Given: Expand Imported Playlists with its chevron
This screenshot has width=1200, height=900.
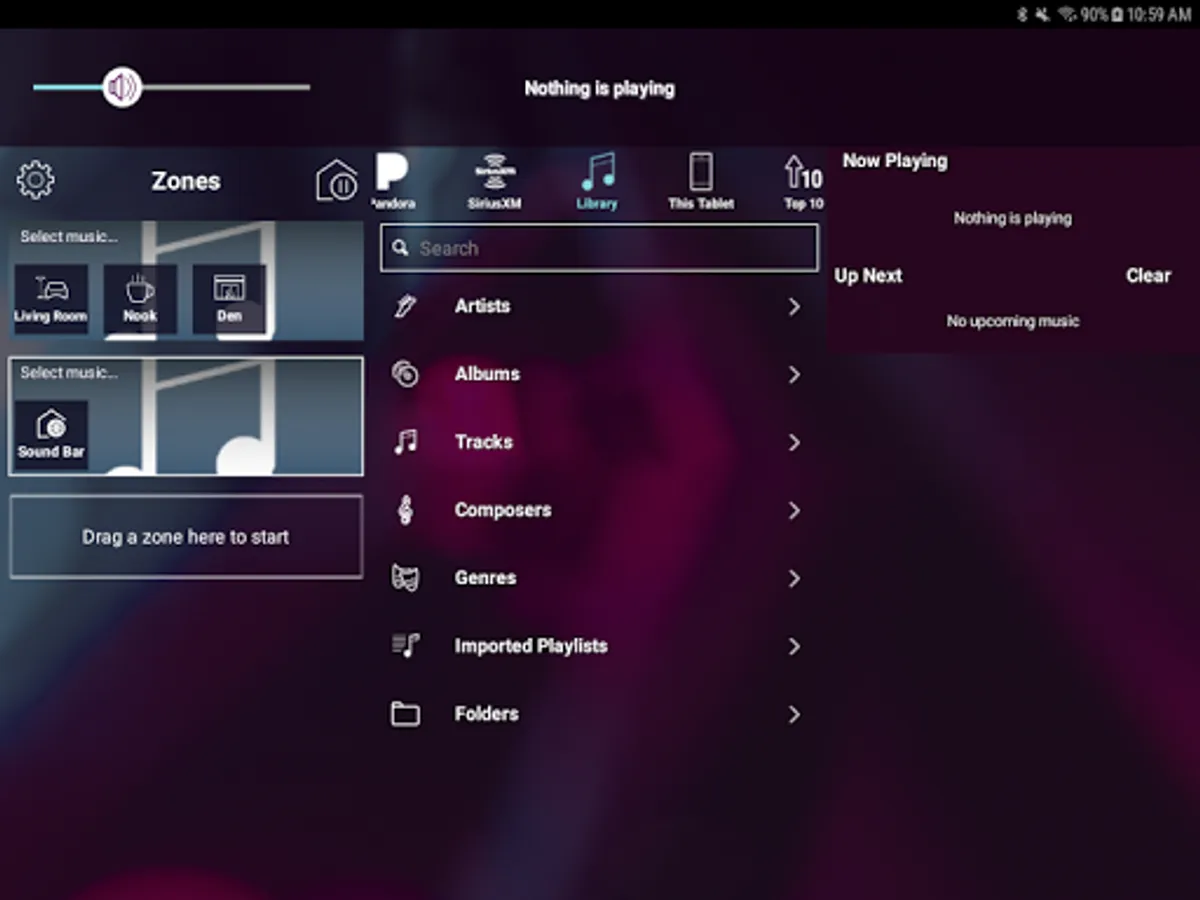Looking at the screenshot, I should [x=794, y=647].
